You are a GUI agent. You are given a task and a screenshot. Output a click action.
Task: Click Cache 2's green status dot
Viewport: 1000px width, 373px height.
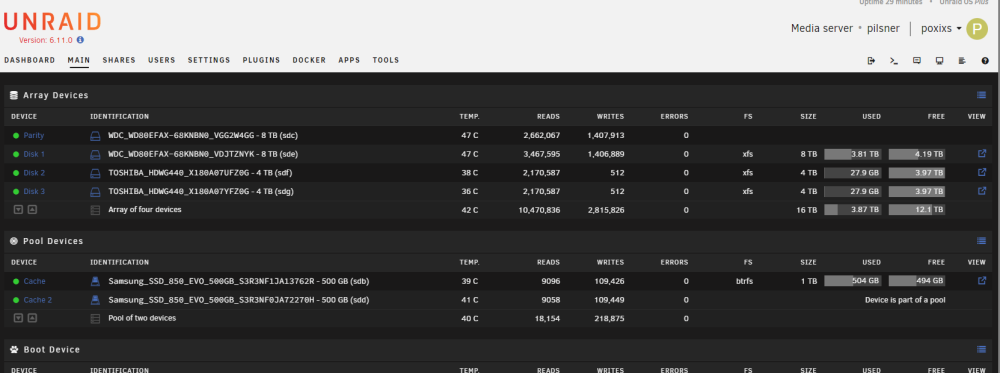[16, 300]
